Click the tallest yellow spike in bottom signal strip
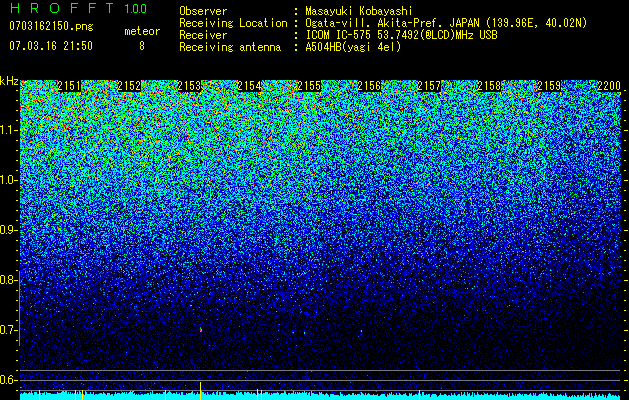This screenshot has height=400, width=629. (200, 391)
